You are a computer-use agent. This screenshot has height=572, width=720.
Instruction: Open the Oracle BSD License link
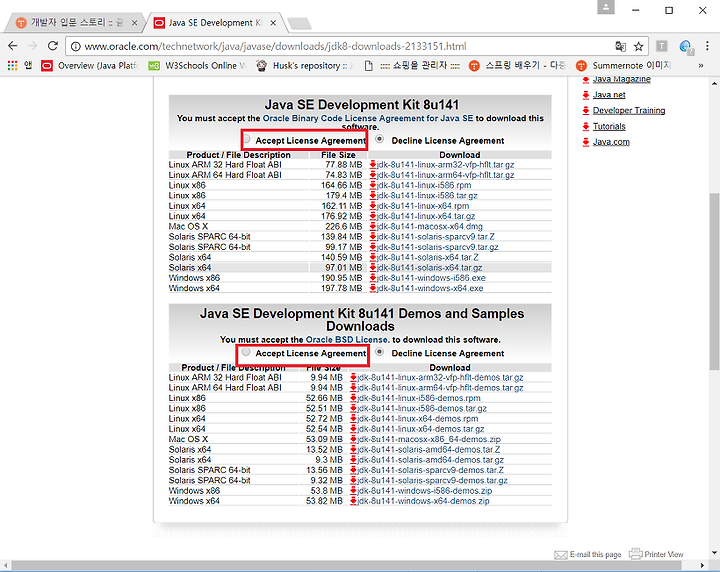[348, 340]
